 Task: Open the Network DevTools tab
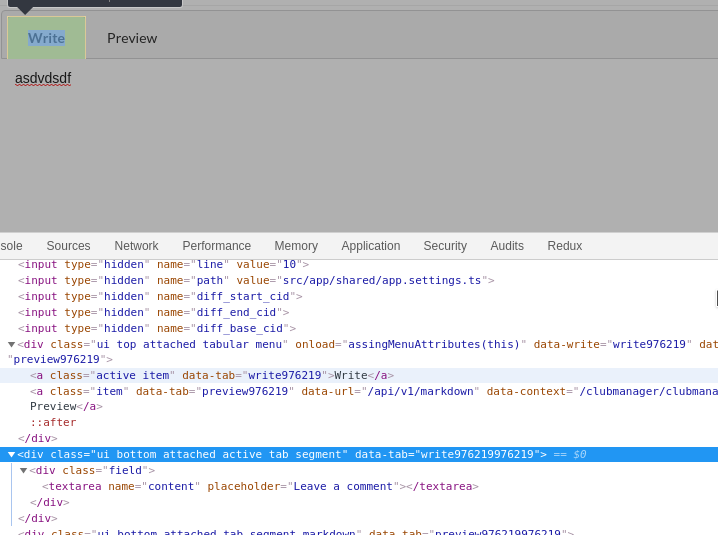point(136,246)
